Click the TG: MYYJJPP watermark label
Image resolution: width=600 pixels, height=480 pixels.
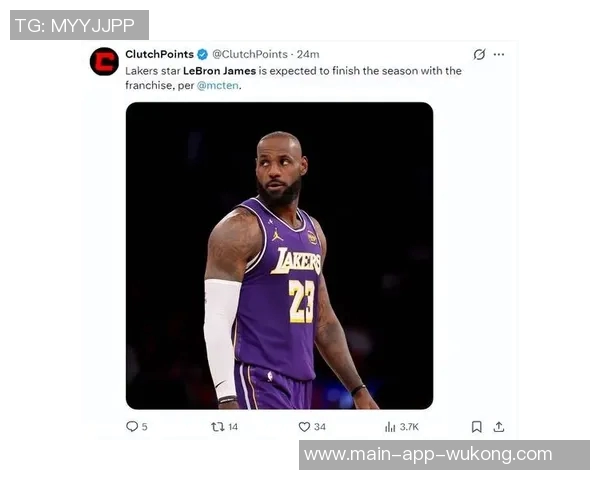[79, 25]
